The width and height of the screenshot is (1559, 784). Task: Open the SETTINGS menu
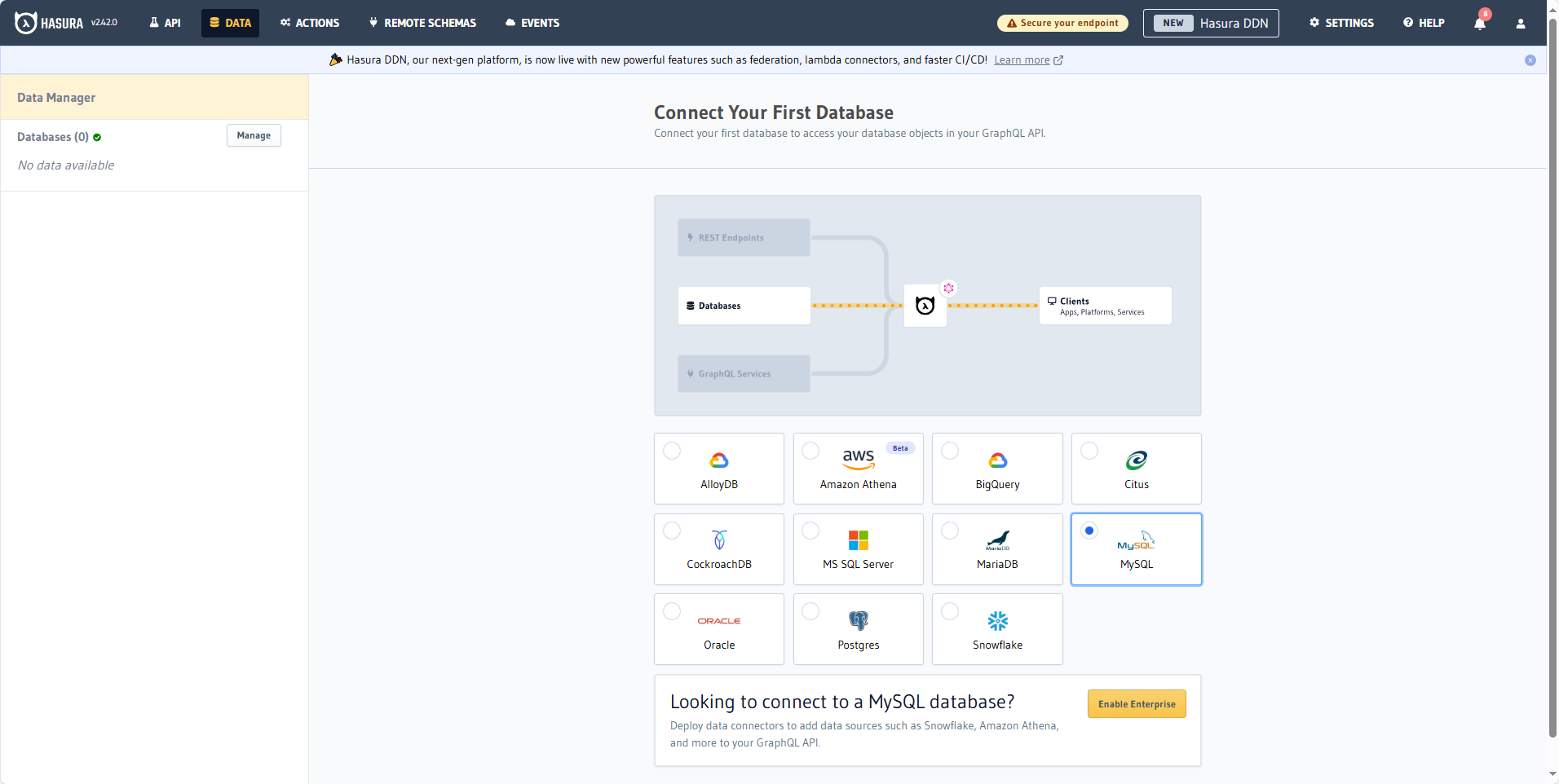coord(1341,23)
